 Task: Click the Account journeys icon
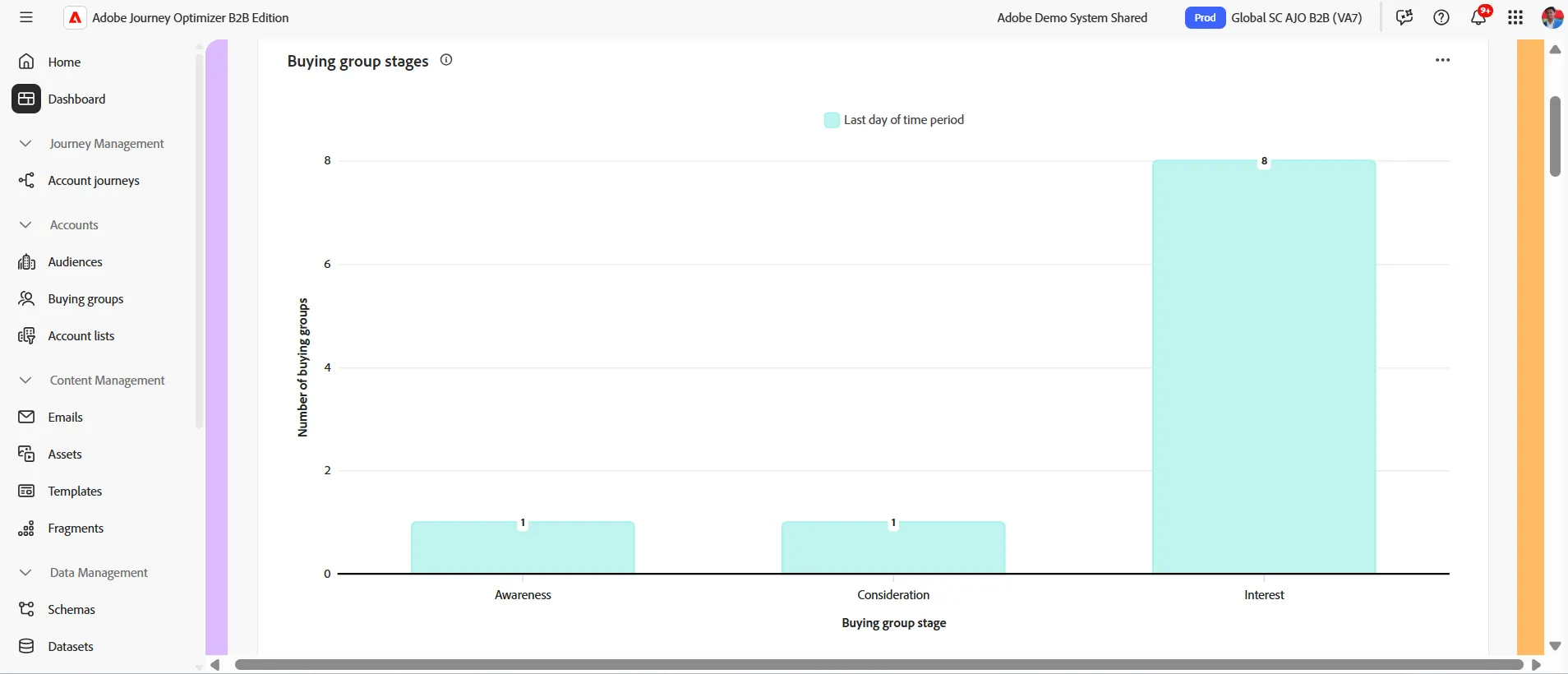26,180
